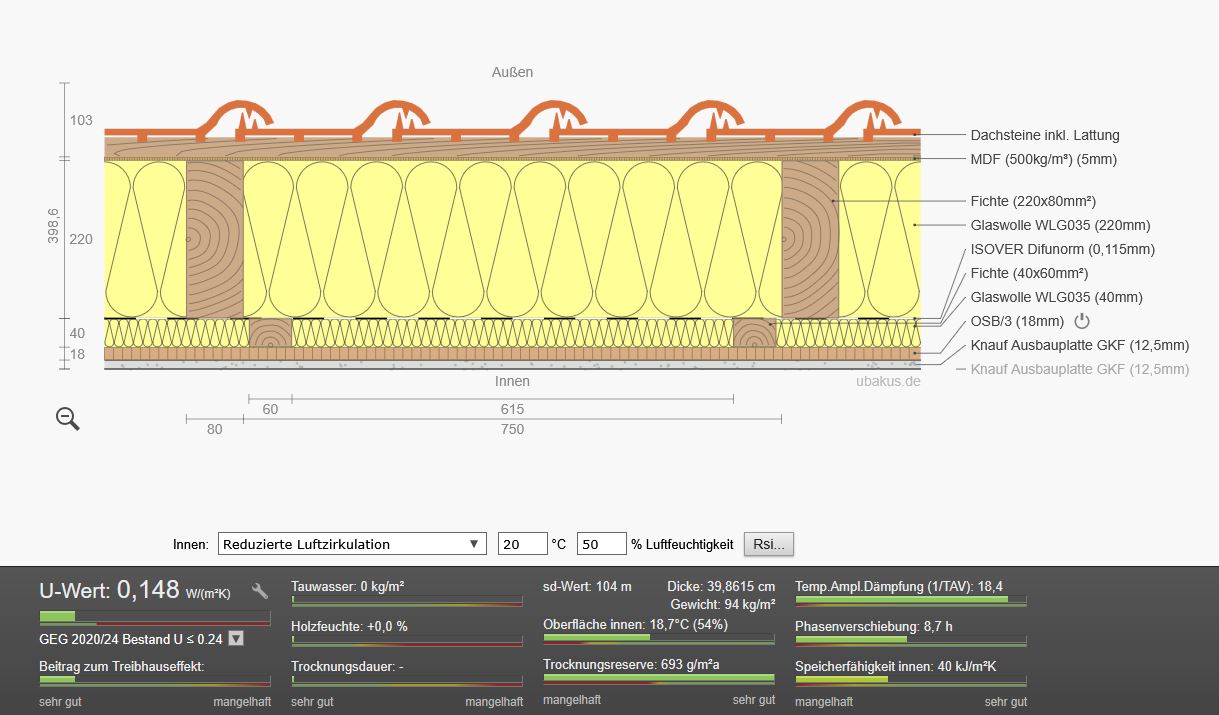
Task: Open the wrench settings next to U-Wert
Action: [x=260, y=591]
